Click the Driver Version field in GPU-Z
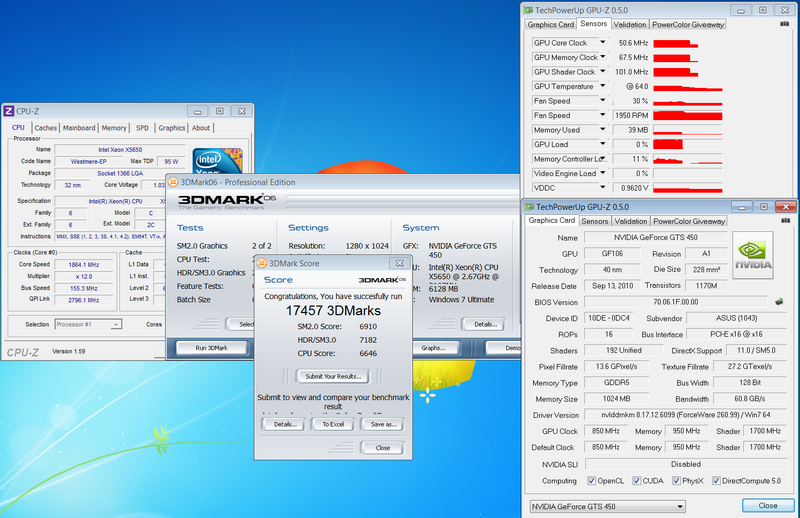Viewport: 800px width, 518px height. click(686, 415)
